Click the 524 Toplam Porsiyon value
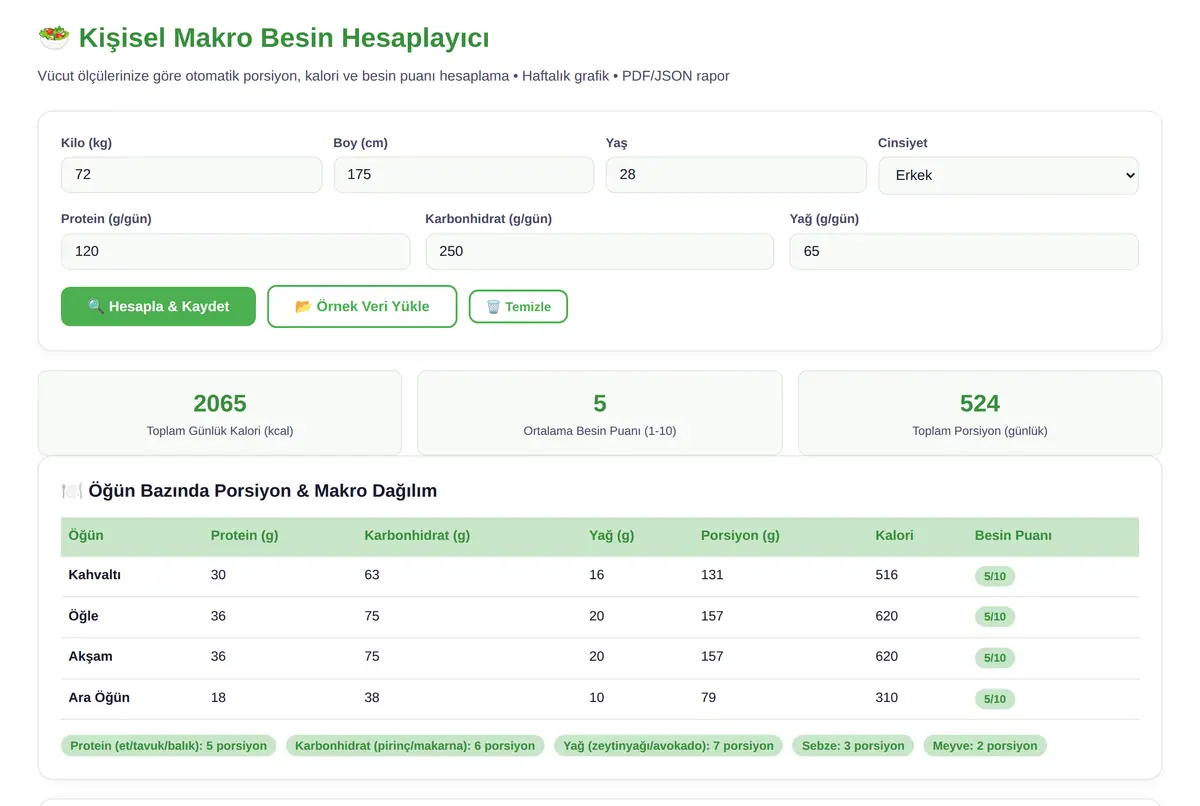 point(980,403)
